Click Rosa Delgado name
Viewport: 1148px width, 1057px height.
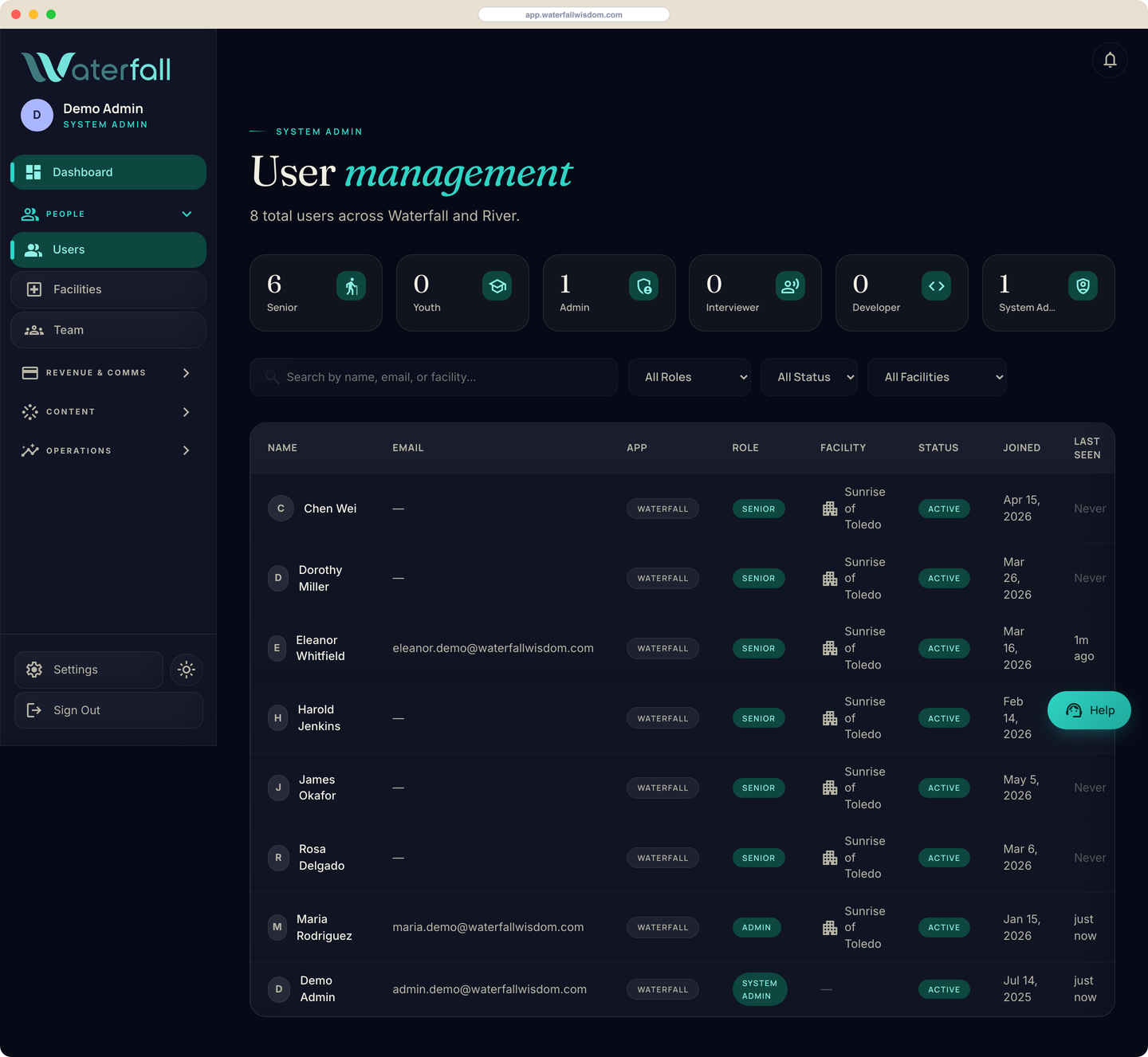tap(321, 858)
